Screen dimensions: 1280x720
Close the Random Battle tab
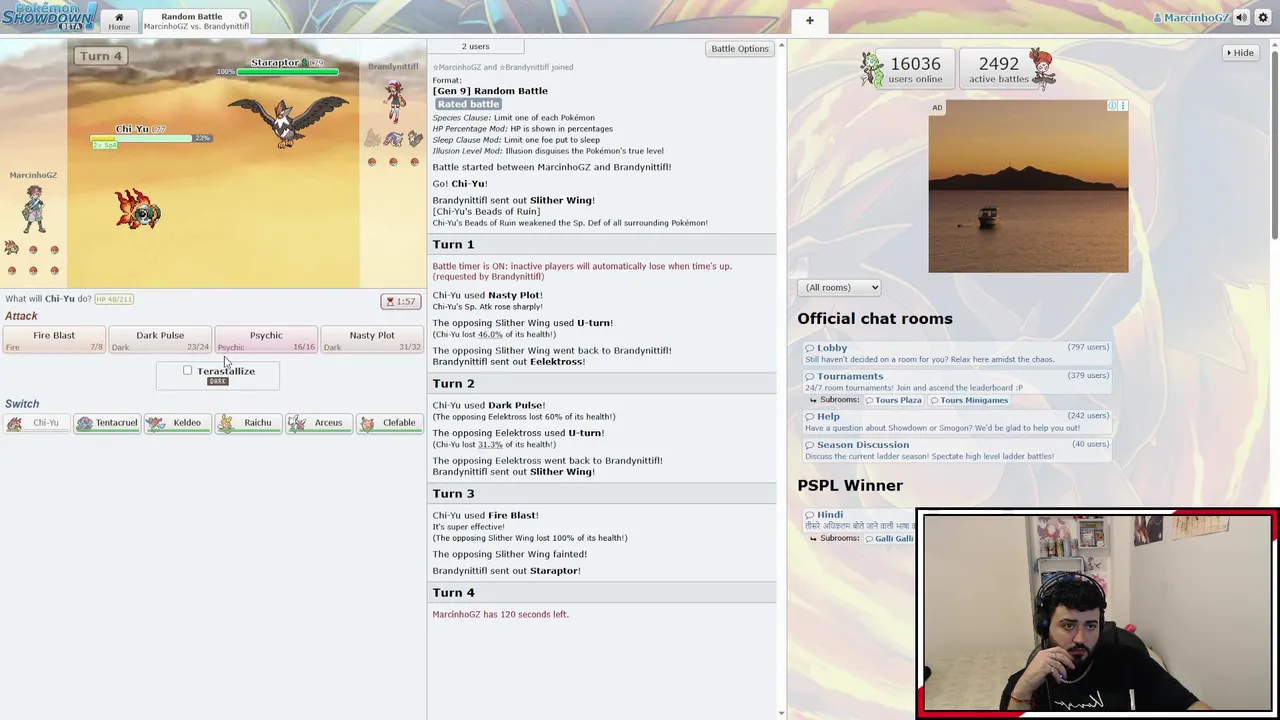click(x=243, y=16)
